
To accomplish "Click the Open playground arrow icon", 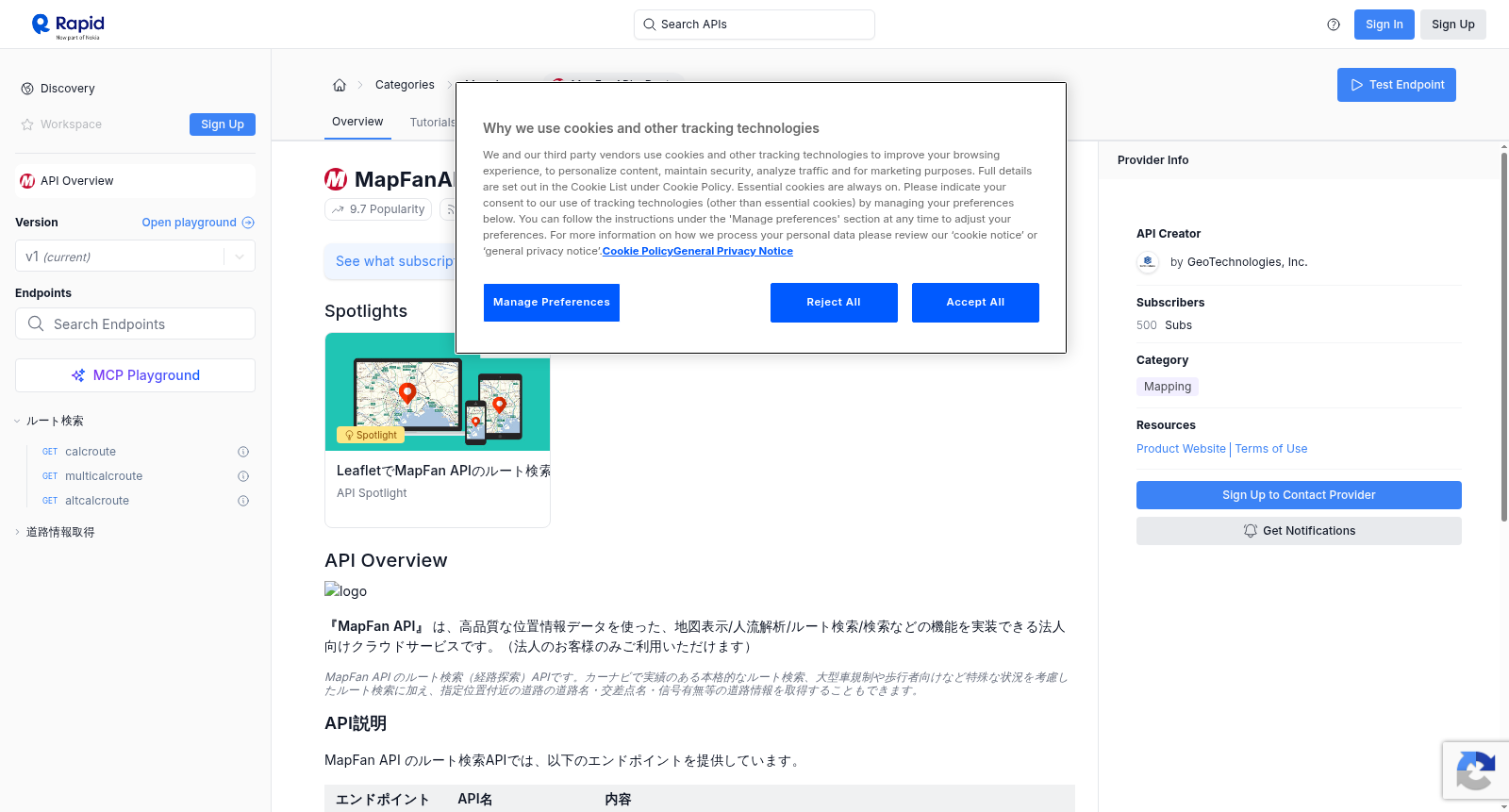I will (248, 223).
